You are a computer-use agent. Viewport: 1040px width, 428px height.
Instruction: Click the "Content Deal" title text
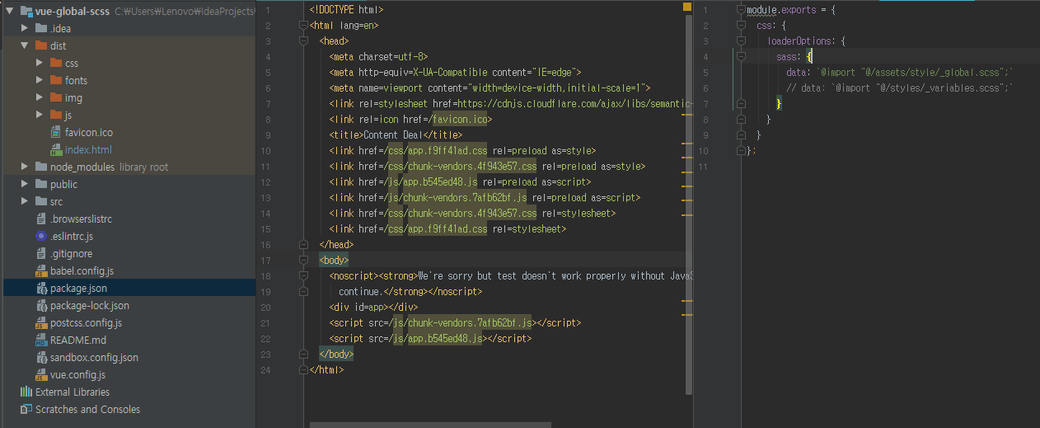point(397,135)
